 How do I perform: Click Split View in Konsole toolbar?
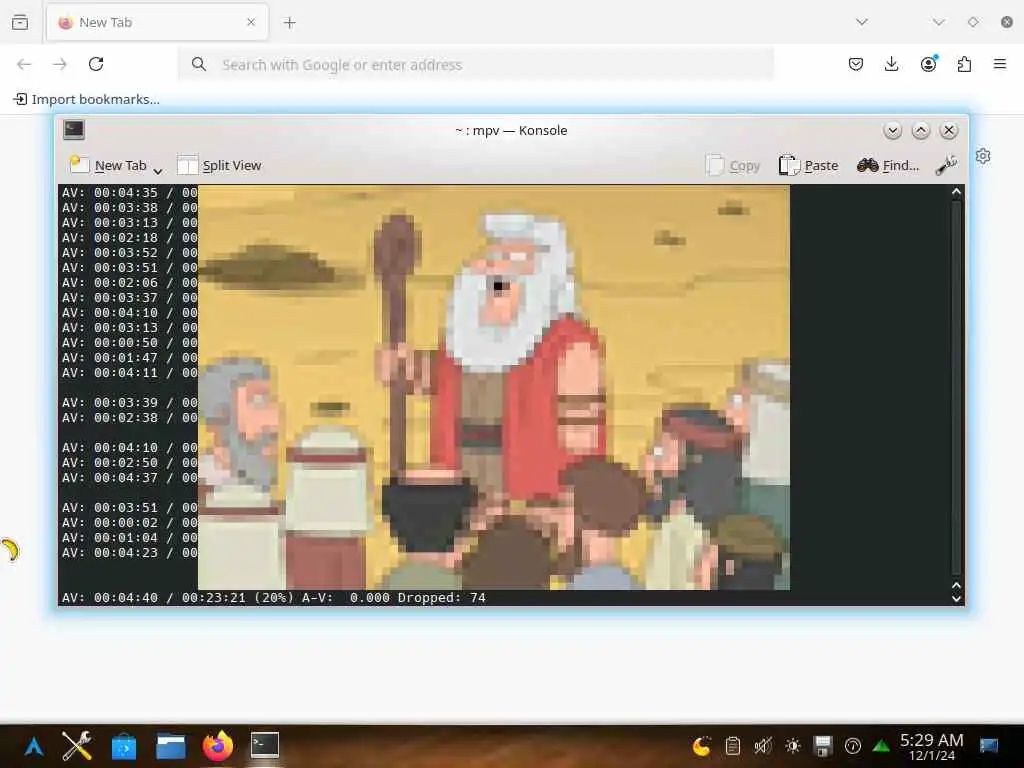pyautogui.click(x=219, y=165)
